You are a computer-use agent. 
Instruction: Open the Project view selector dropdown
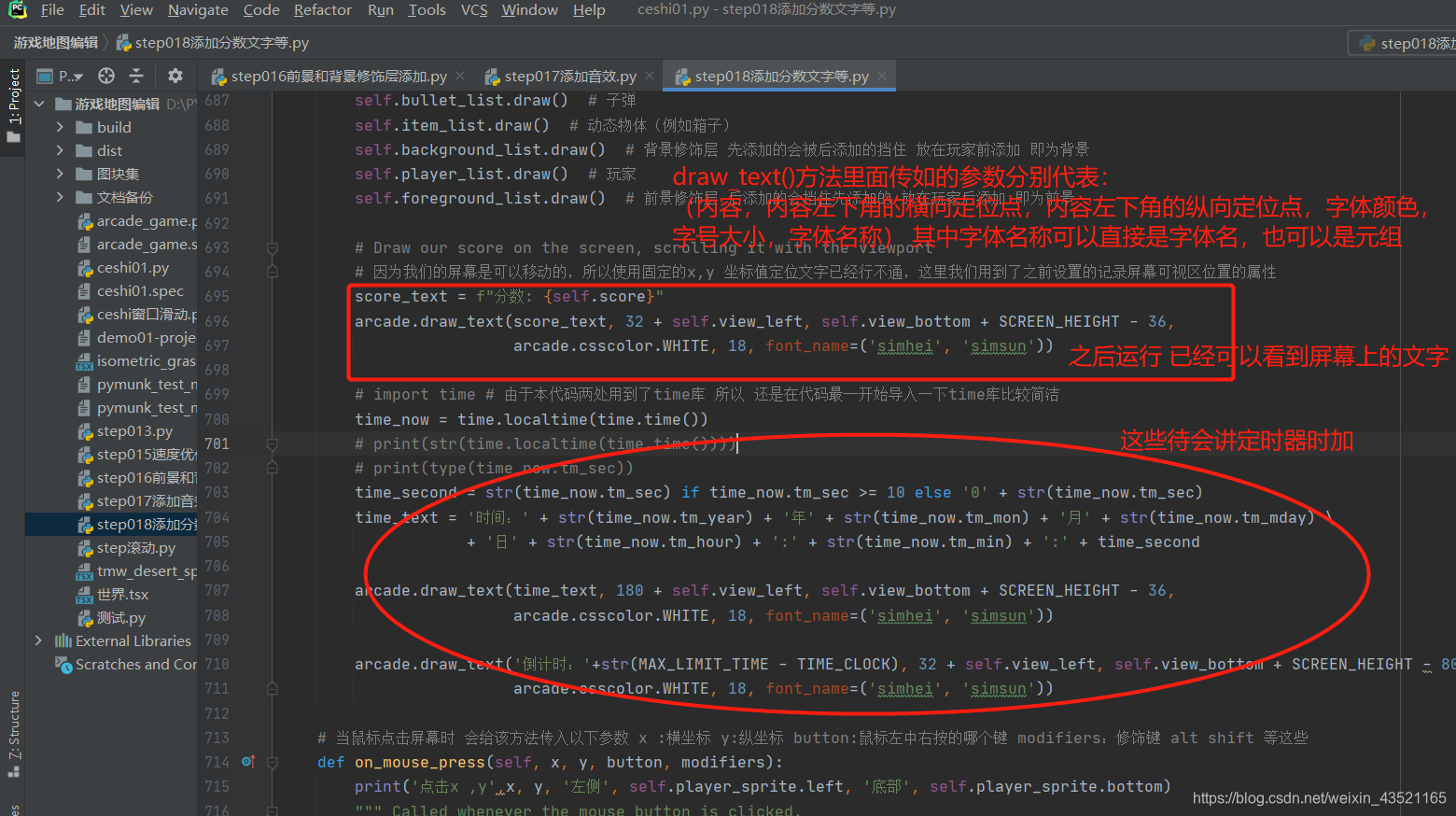pos(62,76)
